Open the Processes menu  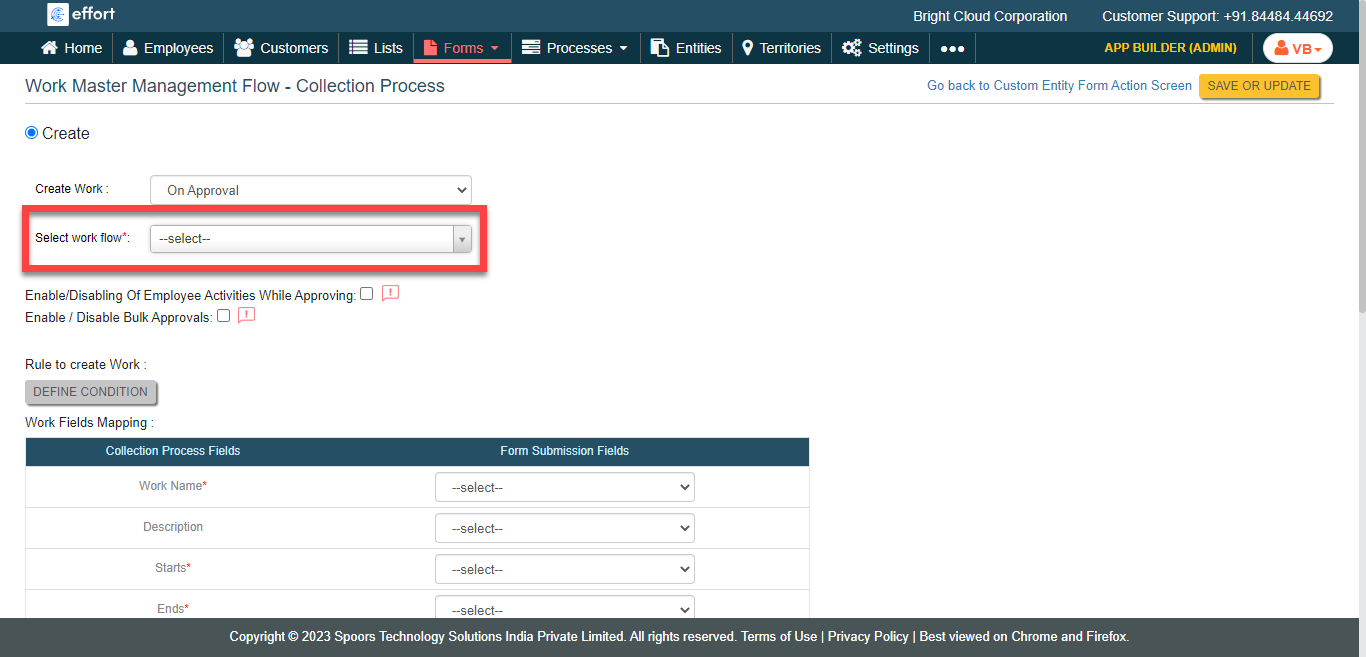click(x=576, y=48)
